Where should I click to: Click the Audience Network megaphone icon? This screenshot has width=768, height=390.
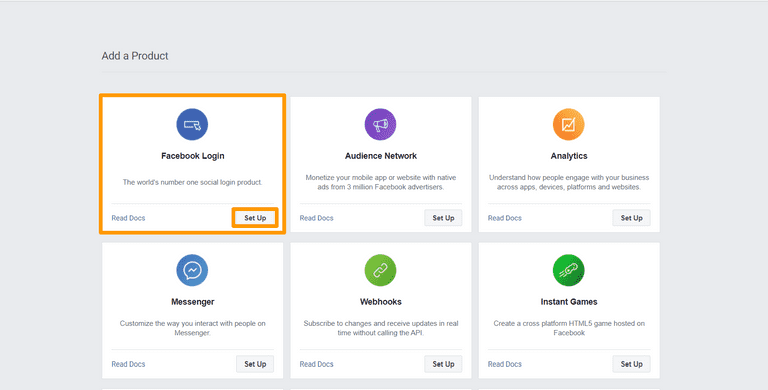click(x=381, y=124)
